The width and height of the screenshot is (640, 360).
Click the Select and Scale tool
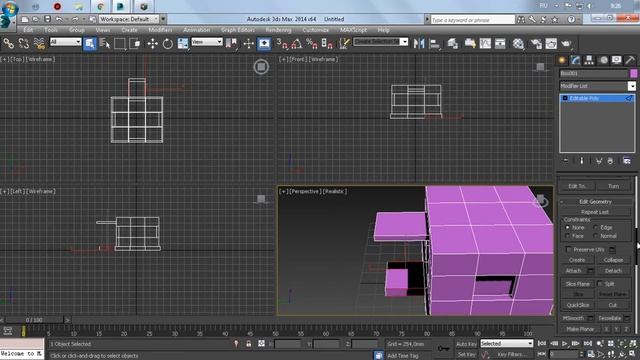(182, 43)
